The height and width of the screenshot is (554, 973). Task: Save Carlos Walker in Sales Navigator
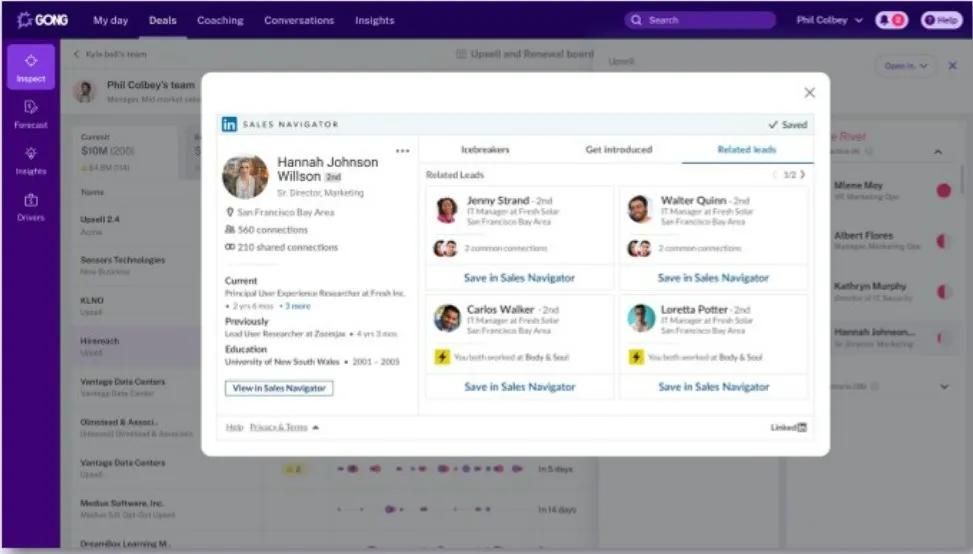coord(520,386)
